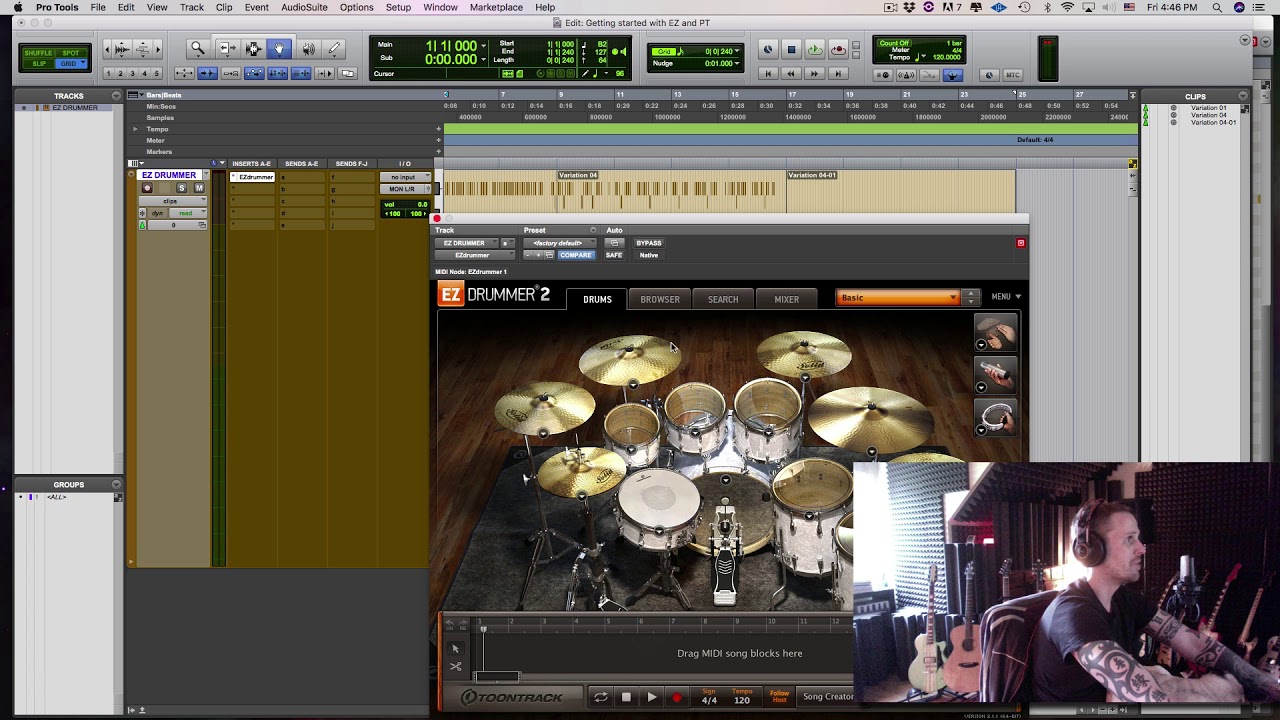Select the Zoomer tool in the Pro Tools toolbar
Screen dimensions: 1280x720
[198, 49]
